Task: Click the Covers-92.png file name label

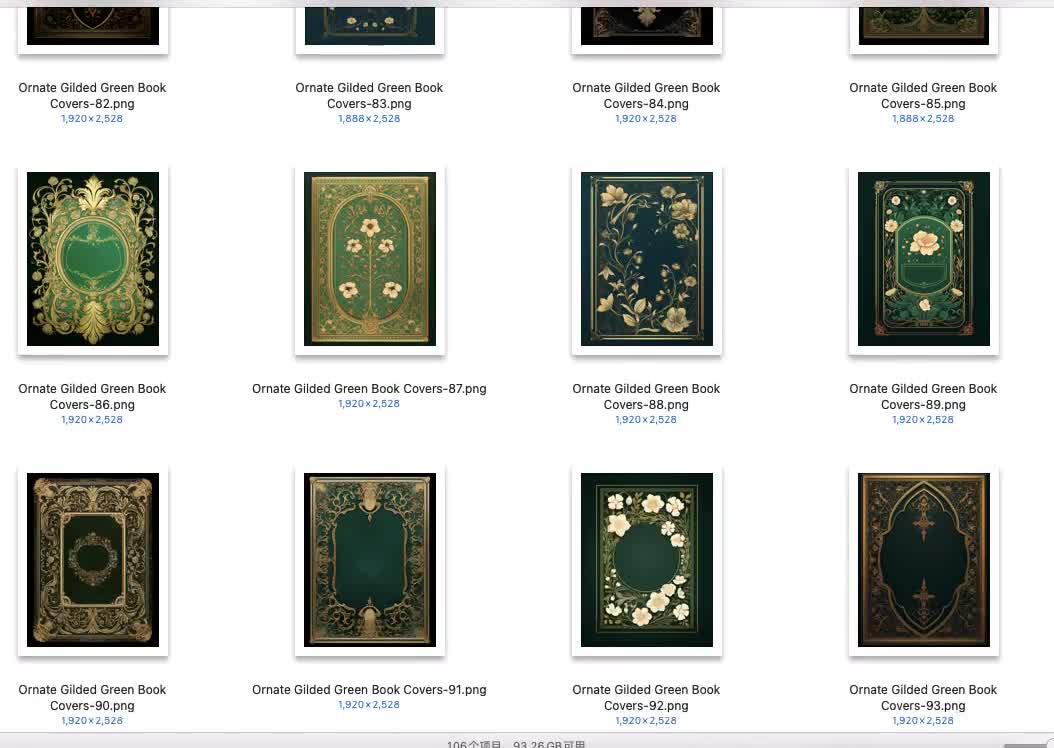Action: point(646,698)
